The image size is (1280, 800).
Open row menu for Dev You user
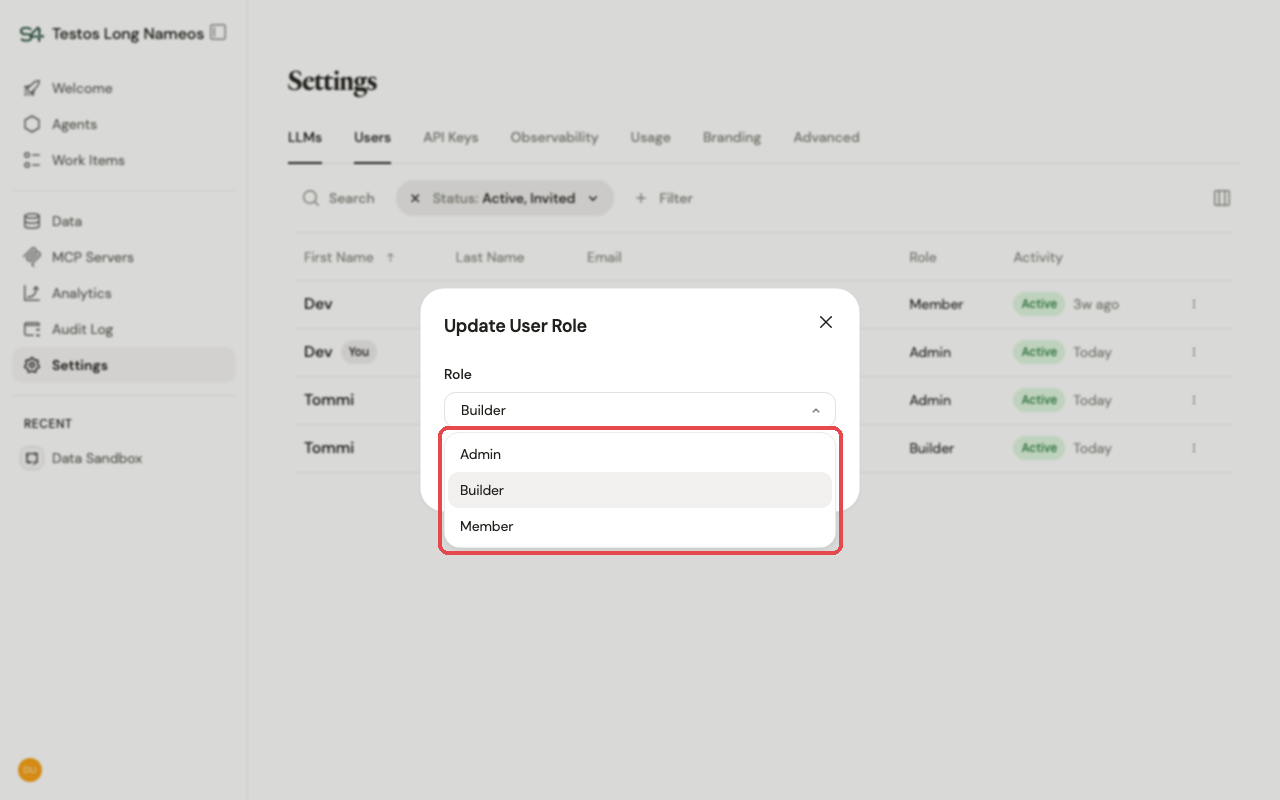(1194, 352)
